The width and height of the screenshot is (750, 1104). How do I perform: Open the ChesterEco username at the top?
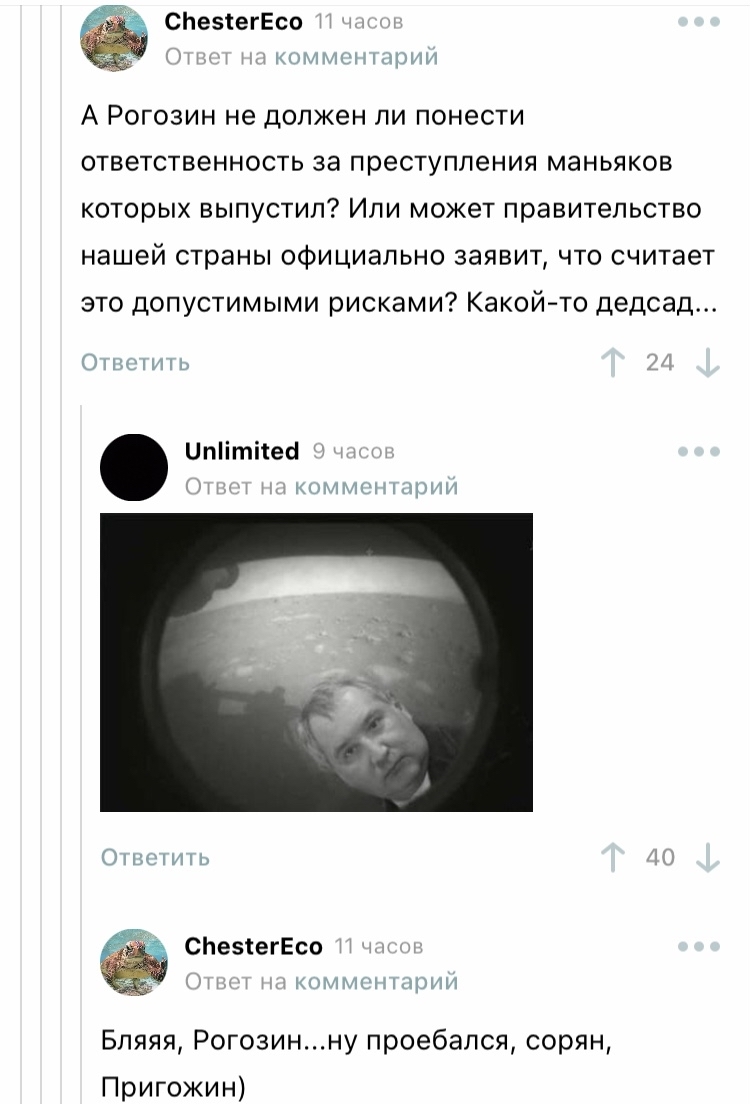(233, 22)
